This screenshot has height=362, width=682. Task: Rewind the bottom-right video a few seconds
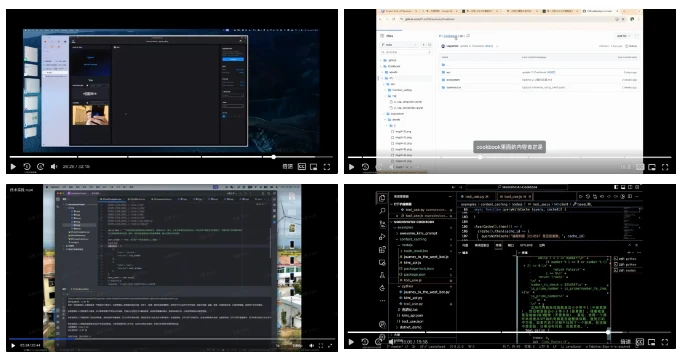coord(365,342)
